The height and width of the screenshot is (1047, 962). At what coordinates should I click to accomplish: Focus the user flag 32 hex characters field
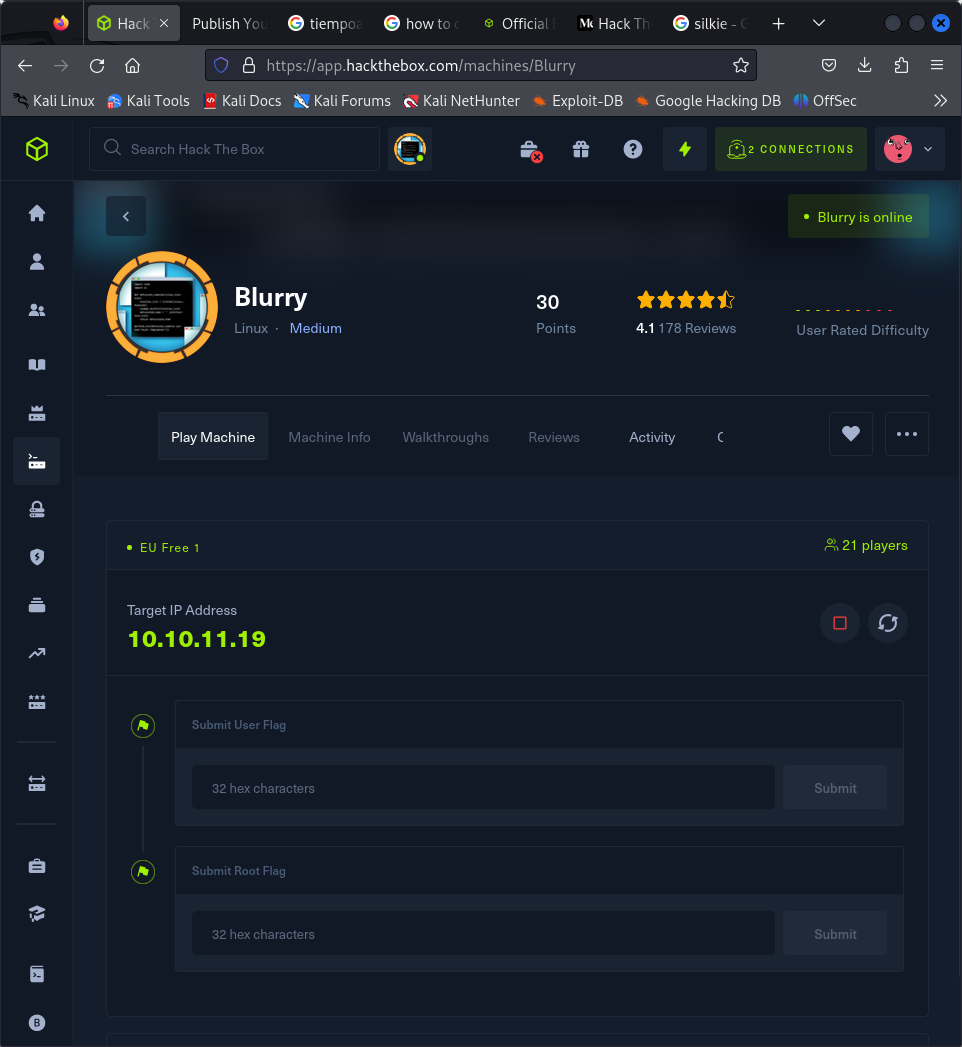click(483, 788)
